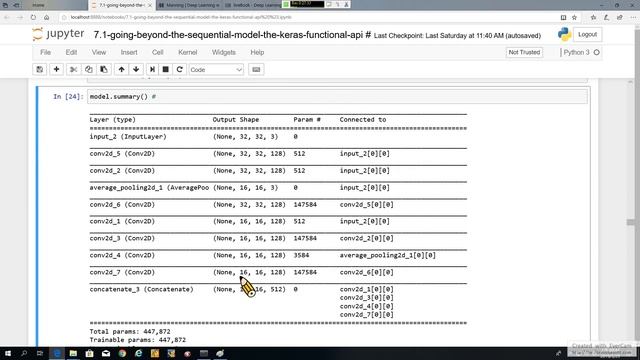Open the File menu
The height and width of the screenshot is (360, 640).
45,52
